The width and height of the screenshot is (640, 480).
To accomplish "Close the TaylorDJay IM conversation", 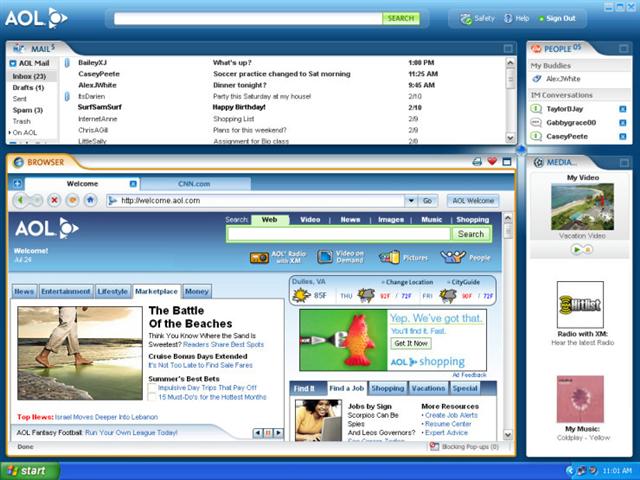I will pos(622,109).
